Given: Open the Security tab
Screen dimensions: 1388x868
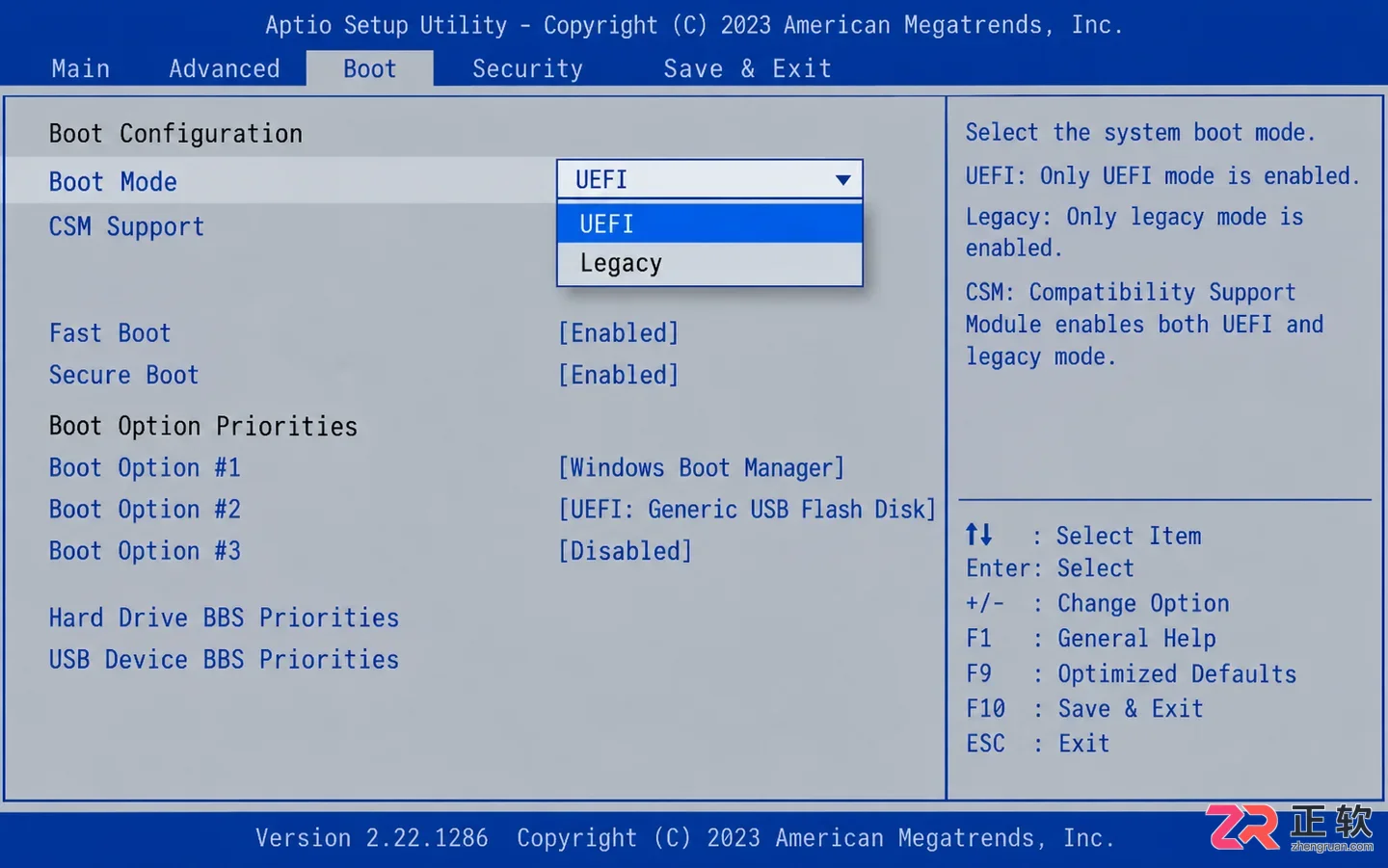Looking at the screenshot, I should point(527,68).
